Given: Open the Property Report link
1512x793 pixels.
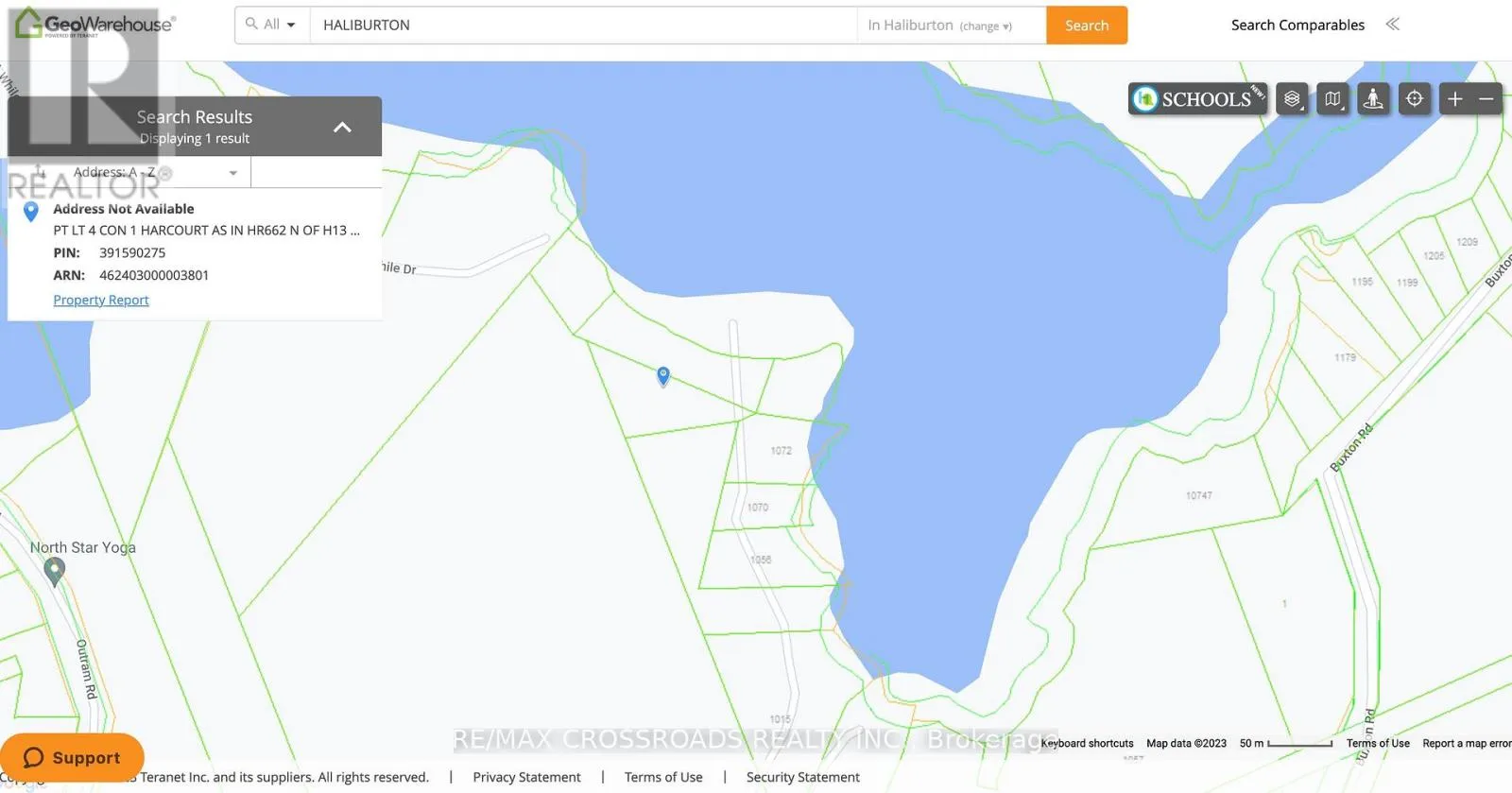Looking at the screenshot, I should tap(101, 300).
